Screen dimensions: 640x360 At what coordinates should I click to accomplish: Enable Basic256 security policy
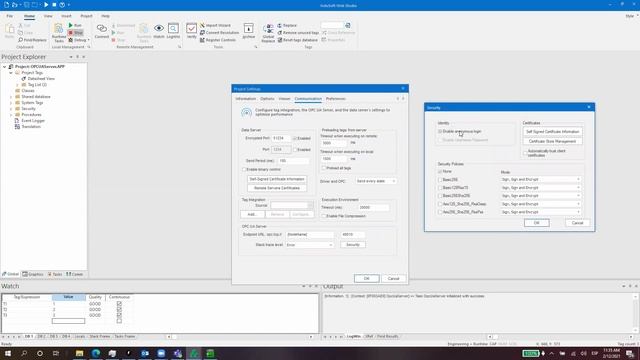click(440, 180)
